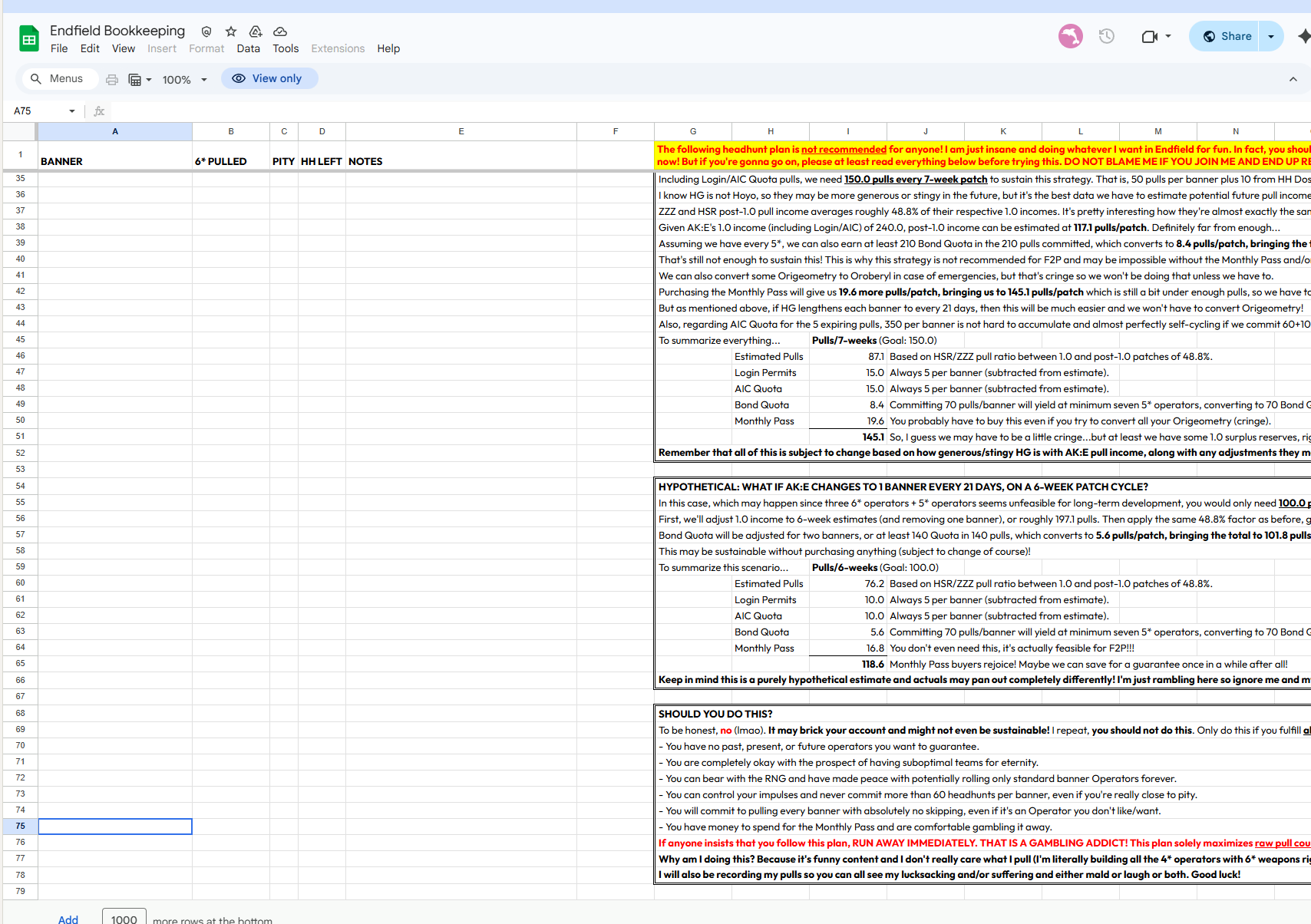Image resolution: width=1311 pixels, height=924 pixels.
Task: Open the Tools menu
Action: 286,48
